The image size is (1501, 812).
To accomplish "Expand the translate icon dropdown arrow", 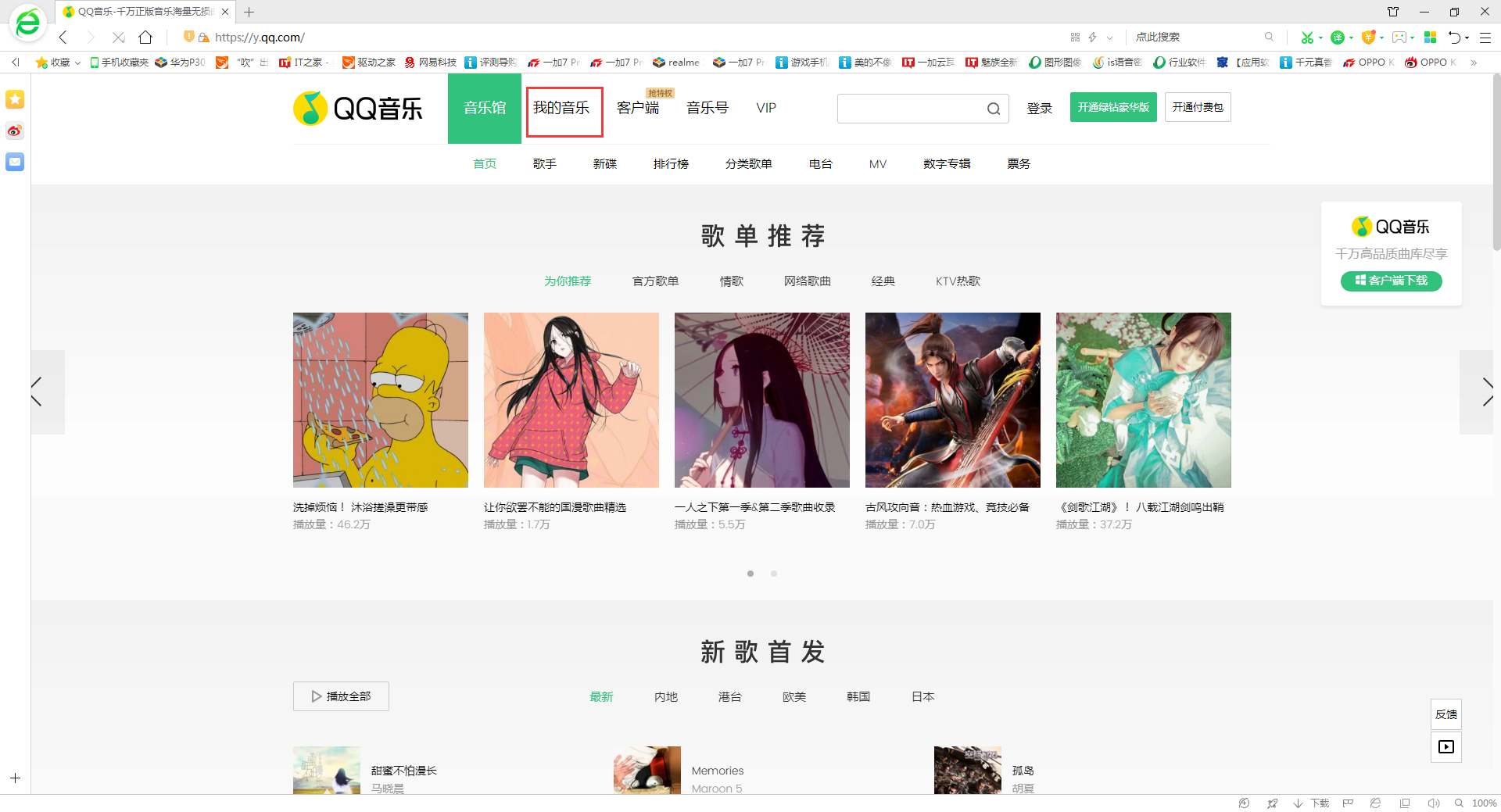I will click(1352, 38).
